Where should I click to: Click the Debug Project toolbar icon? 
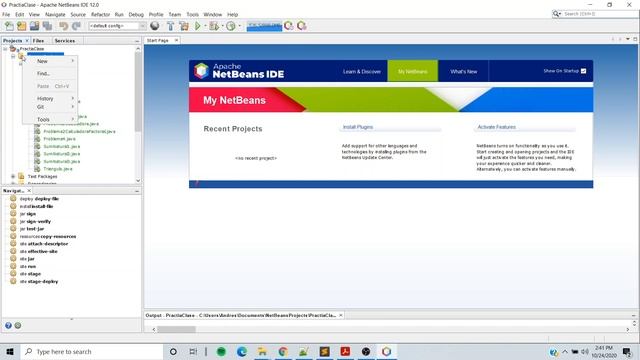[213, 26]
